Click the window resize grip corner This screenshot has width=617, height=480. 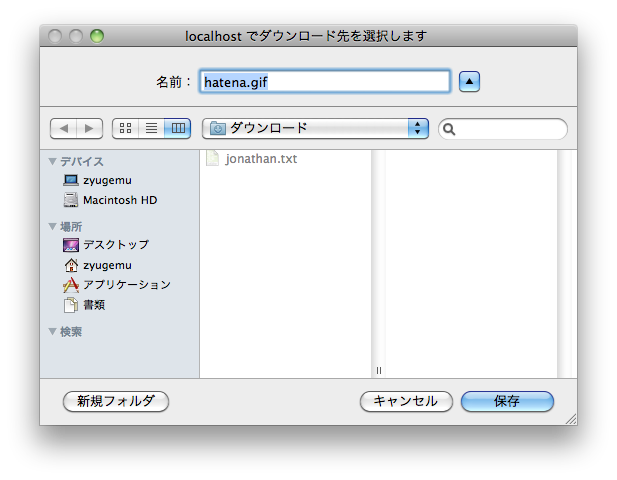[x=571, y=419]
